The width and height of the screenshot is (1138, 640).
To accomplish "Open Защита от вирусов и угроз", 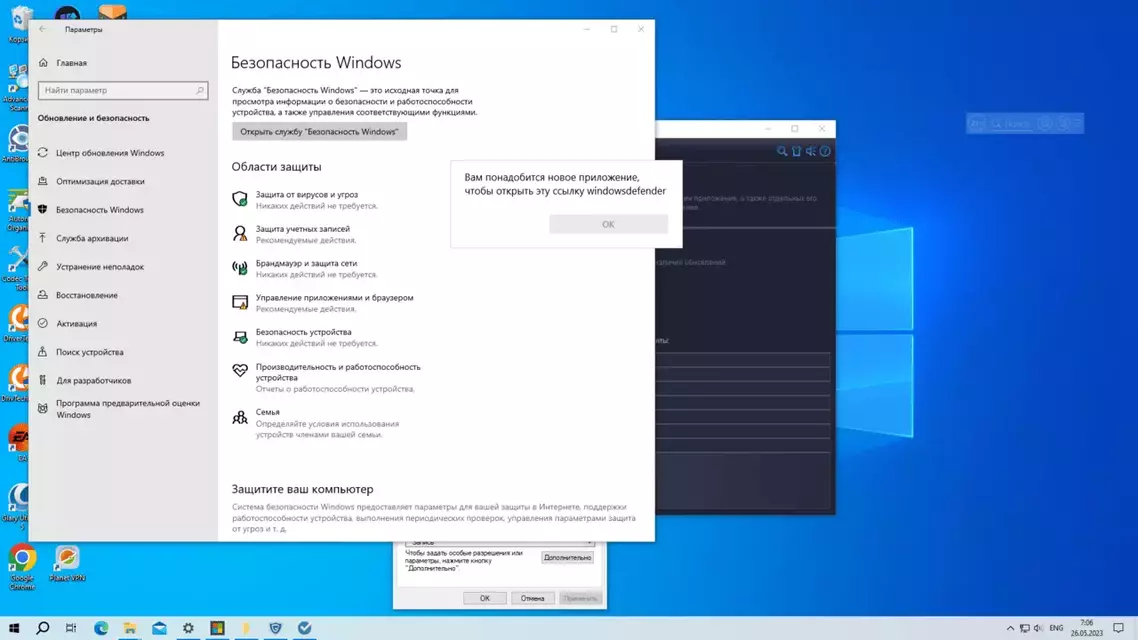I will pos(306,194).
